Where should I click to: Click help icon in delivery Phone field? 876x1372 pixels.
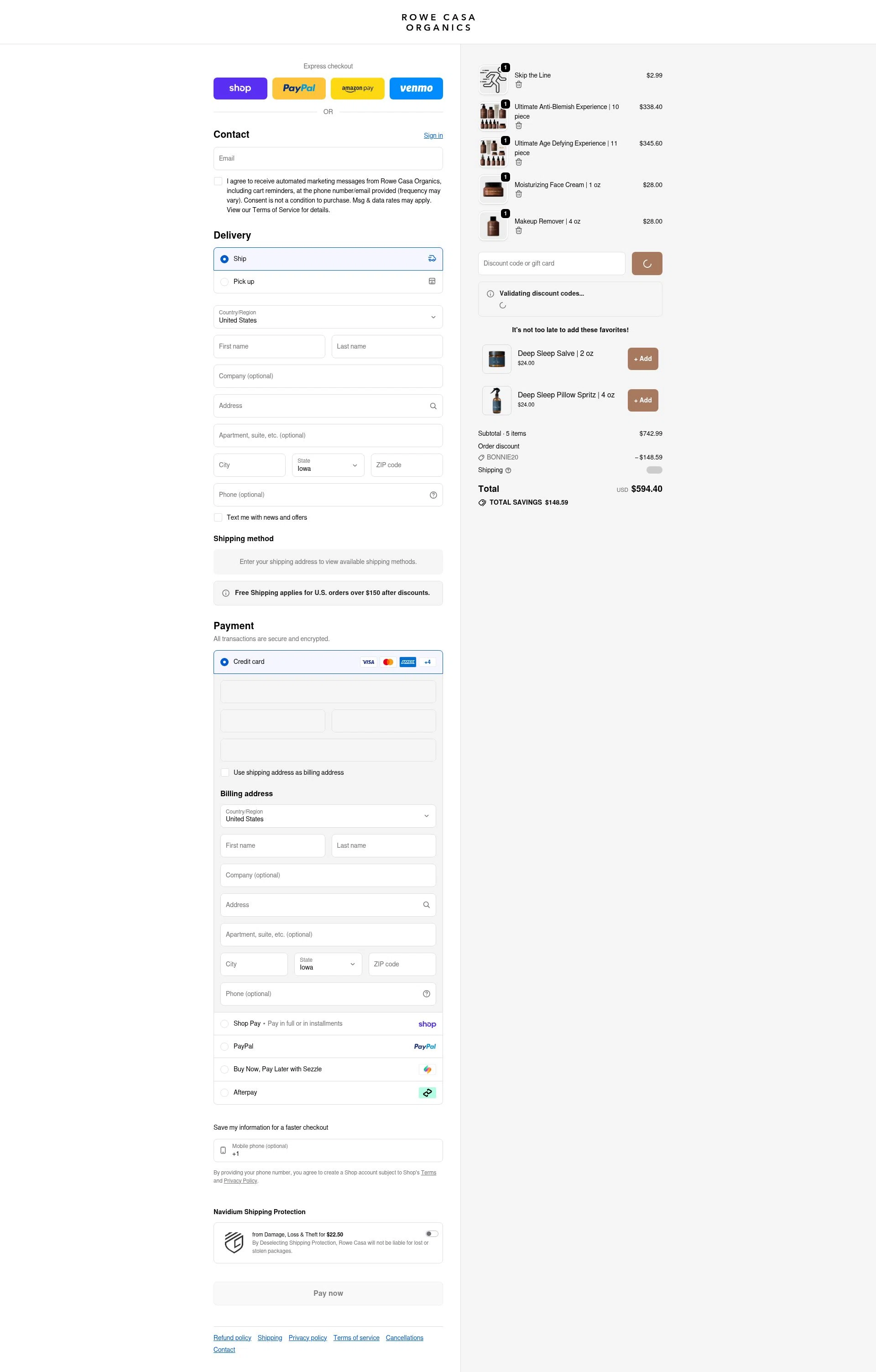coord(433,495)
